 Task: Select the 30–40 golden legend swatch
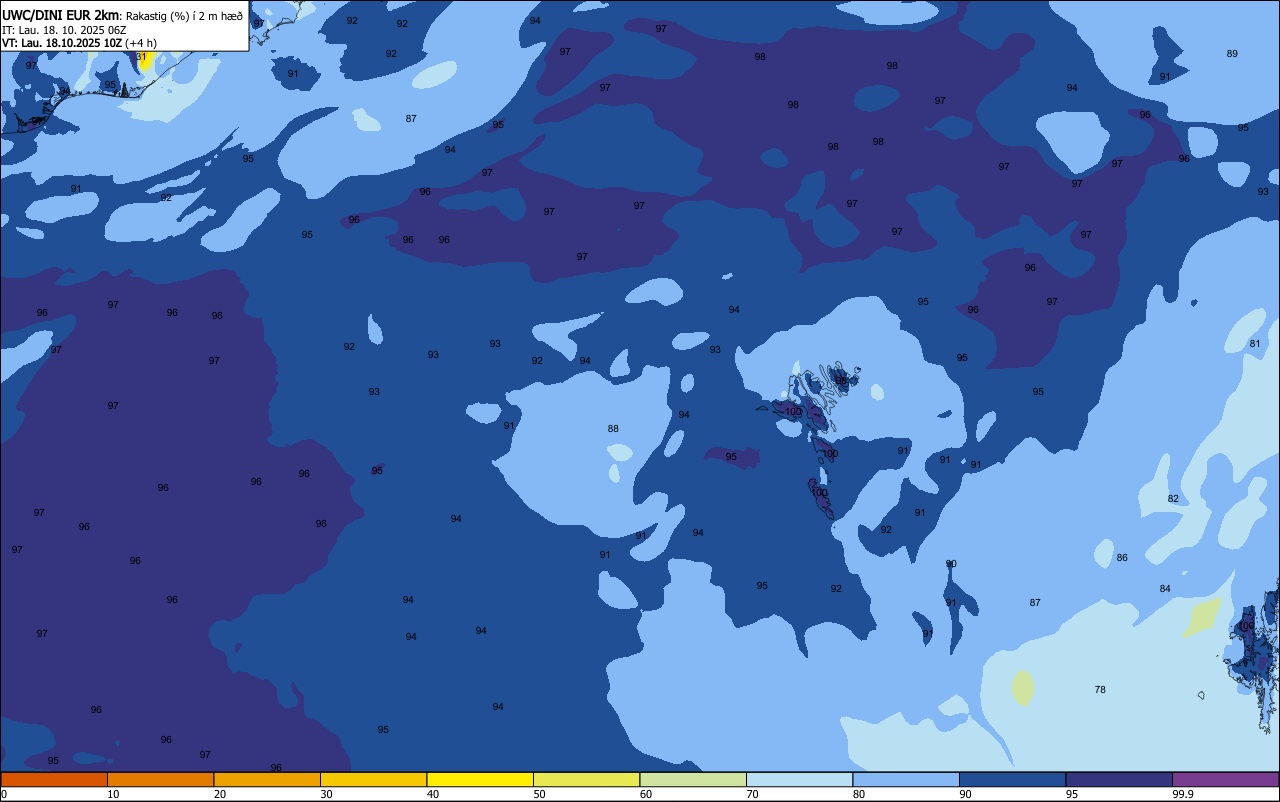(x=373, y=779)
